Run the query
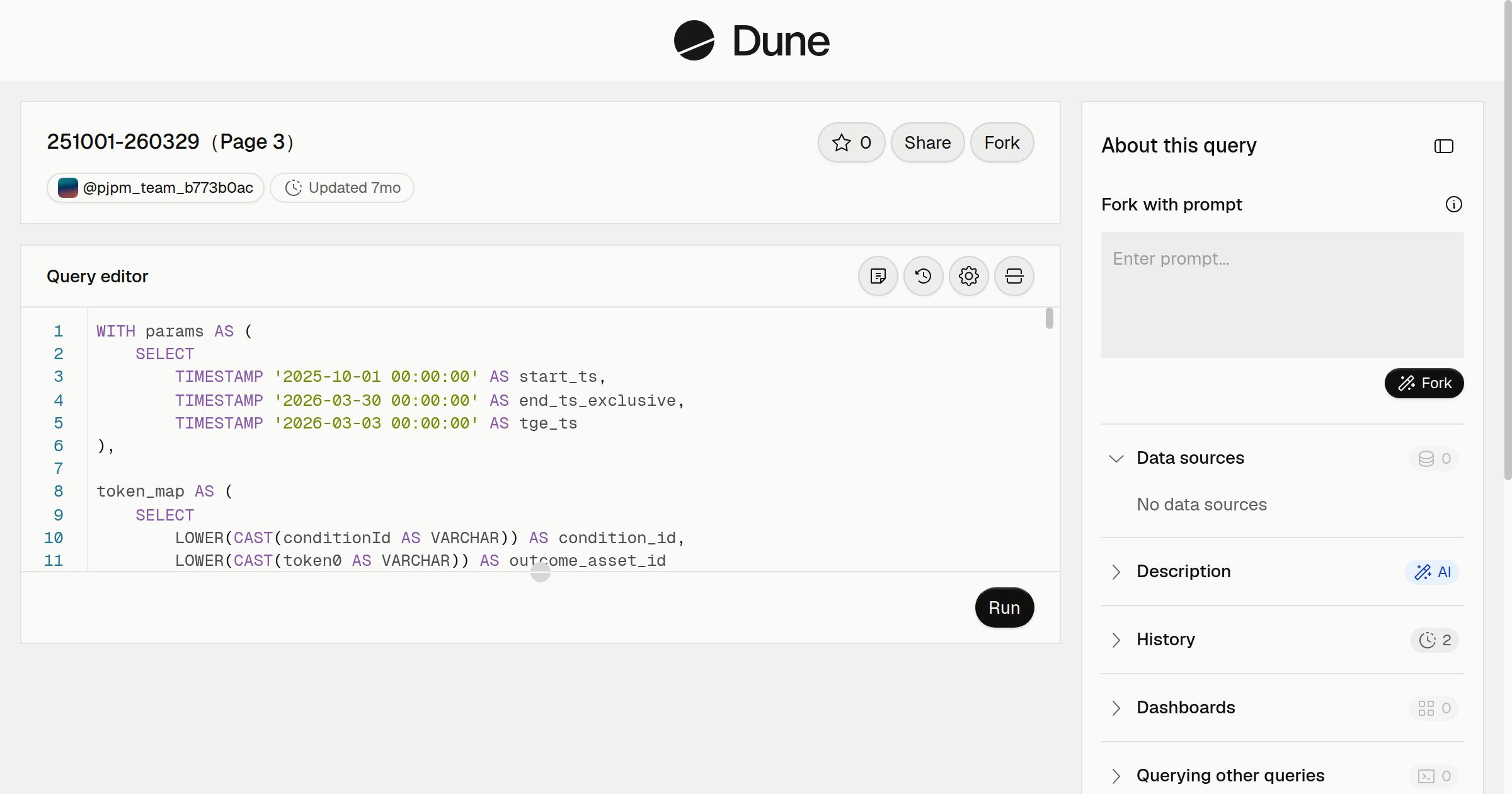1512x794 pixels. point(1004,607)
